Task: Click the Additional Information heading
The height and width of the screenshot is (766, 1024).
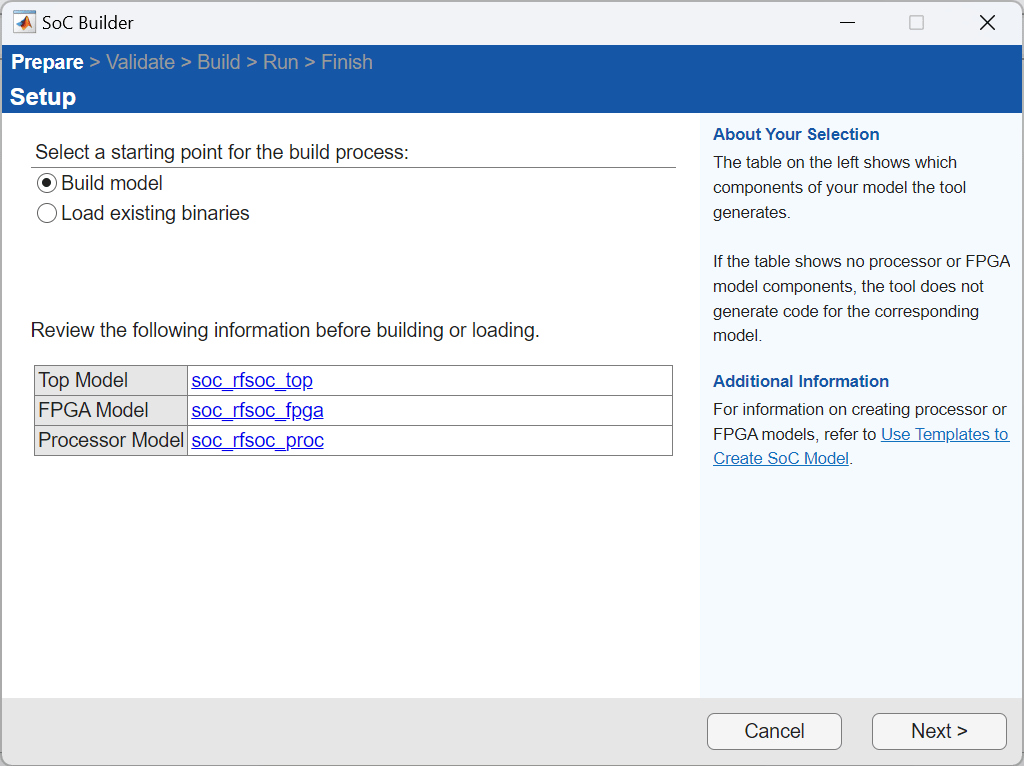Action: pyautogui.click(x=801, y=381)
